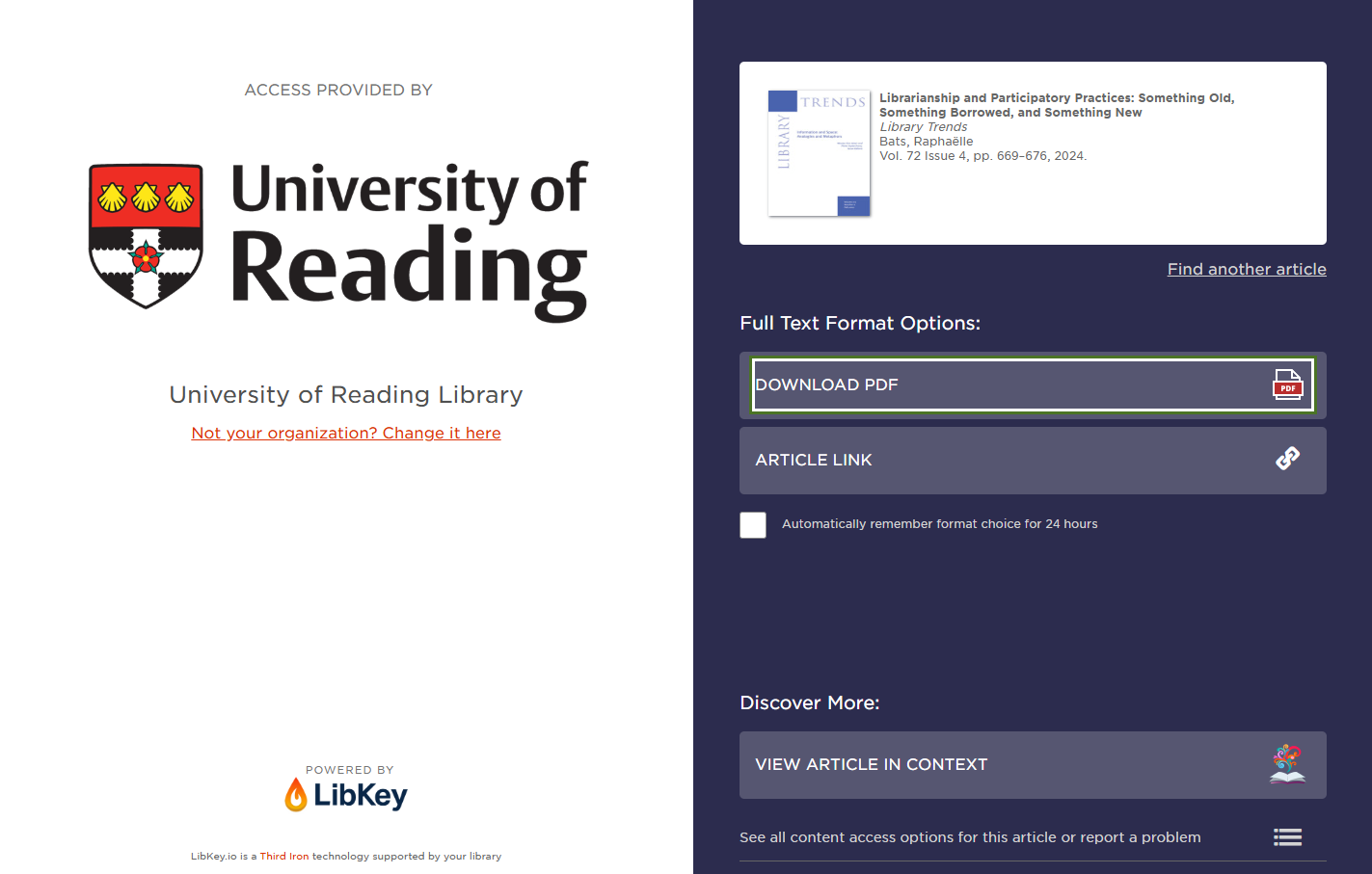
Task: Follow the 'Find another article' link
Action: tap(1246, 269)
